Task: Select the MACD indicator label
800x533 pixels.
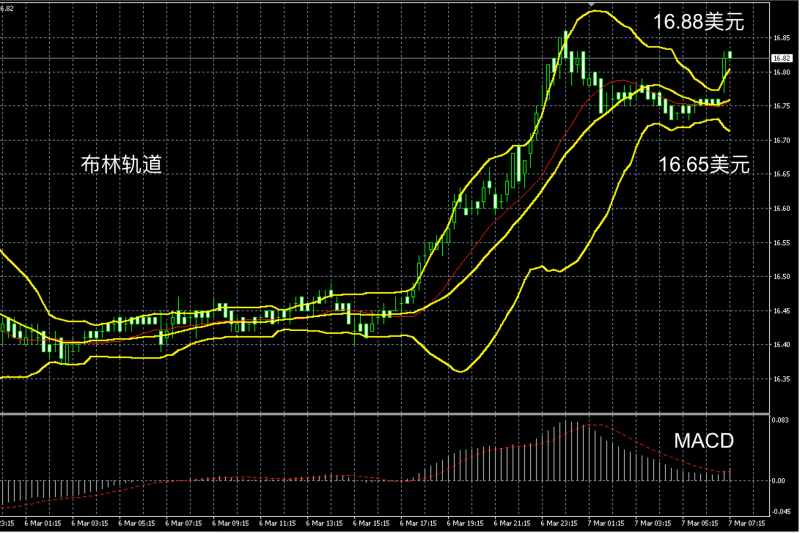Action: point(703,441)
